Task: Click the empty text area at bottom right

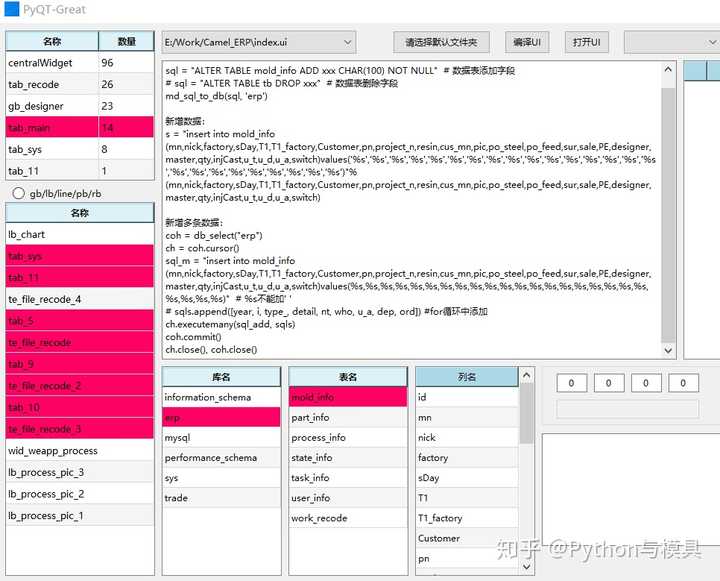Action: [x=631, y=489]
